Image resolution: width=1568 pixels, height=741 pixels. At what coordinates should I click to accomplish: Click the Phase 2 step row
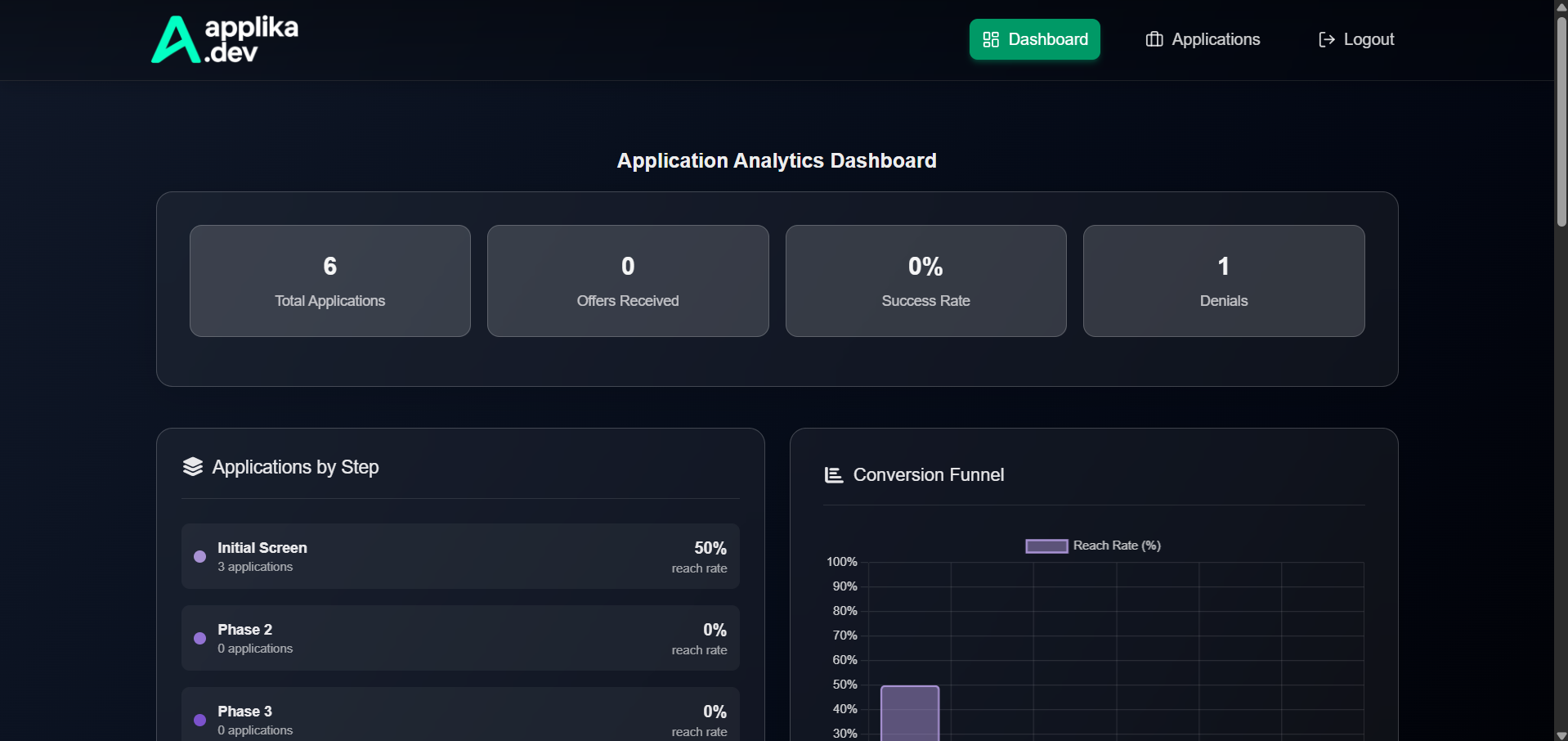460,638
